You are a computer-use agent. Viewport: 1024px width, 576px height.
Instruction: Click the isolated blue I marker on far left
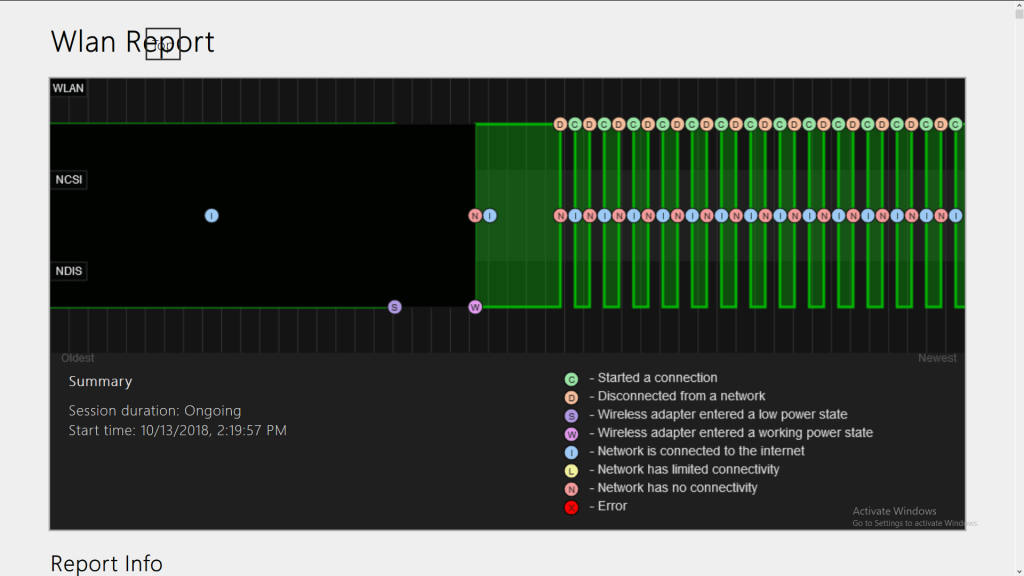click(x=211, y=216)
